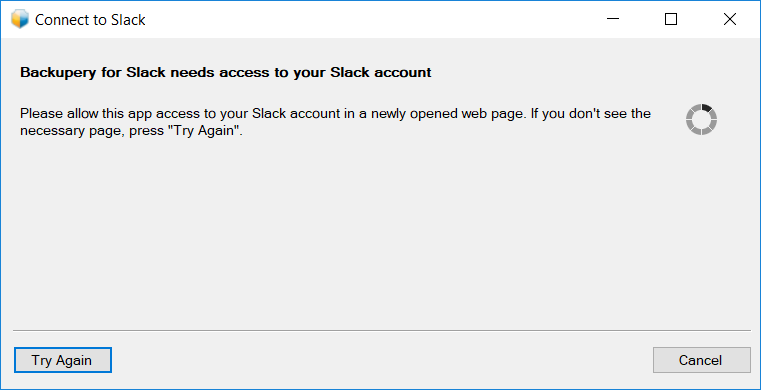Select the bold Backupery access heading

226,73
